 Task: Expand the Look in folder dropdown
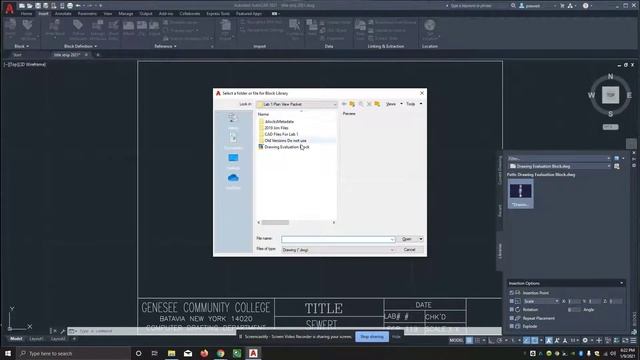pos(335,104)
